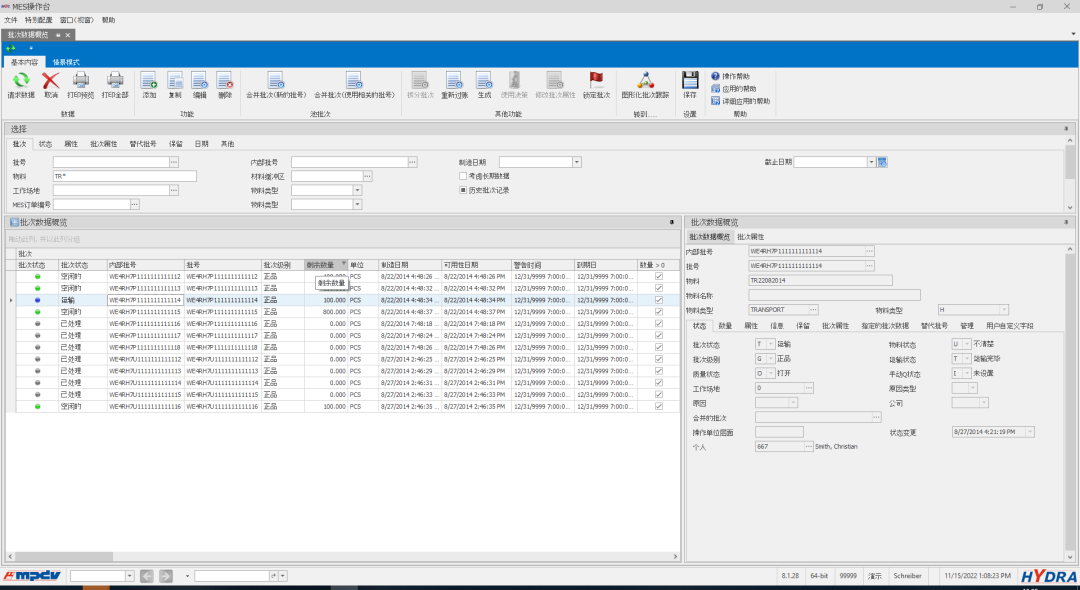
Task: Open 详细应用的帮助 detailed help
Action: tap(715, 101)
